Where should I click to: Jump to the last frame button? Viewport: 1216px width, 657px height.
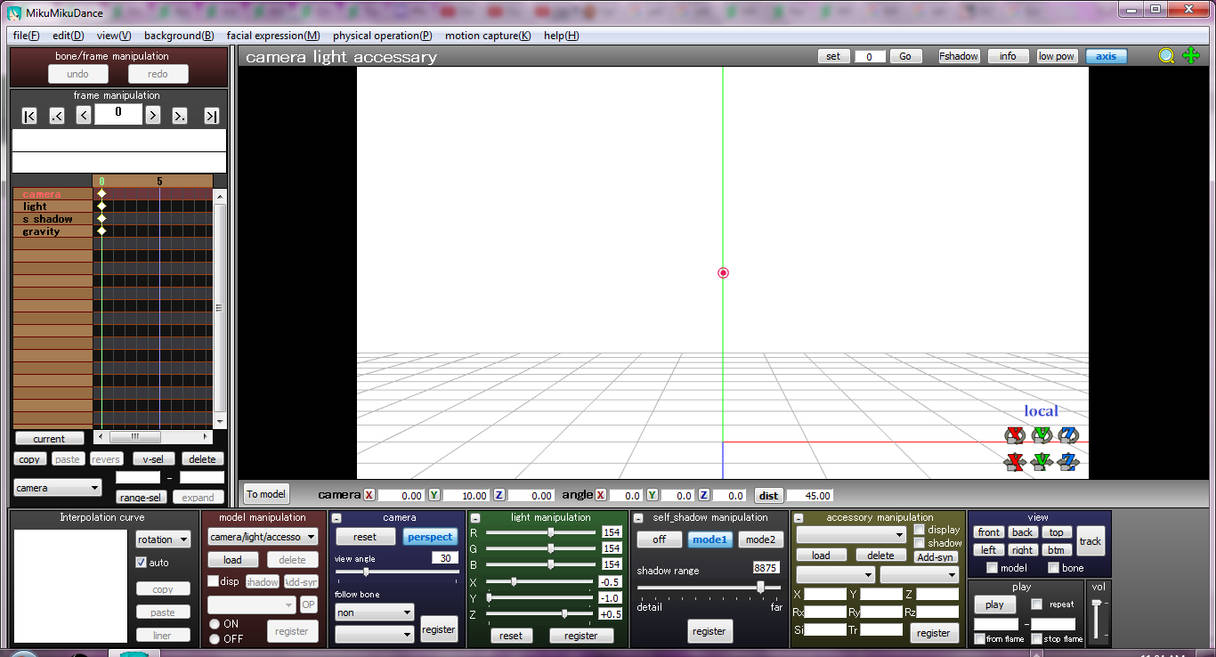coord(211,116)
